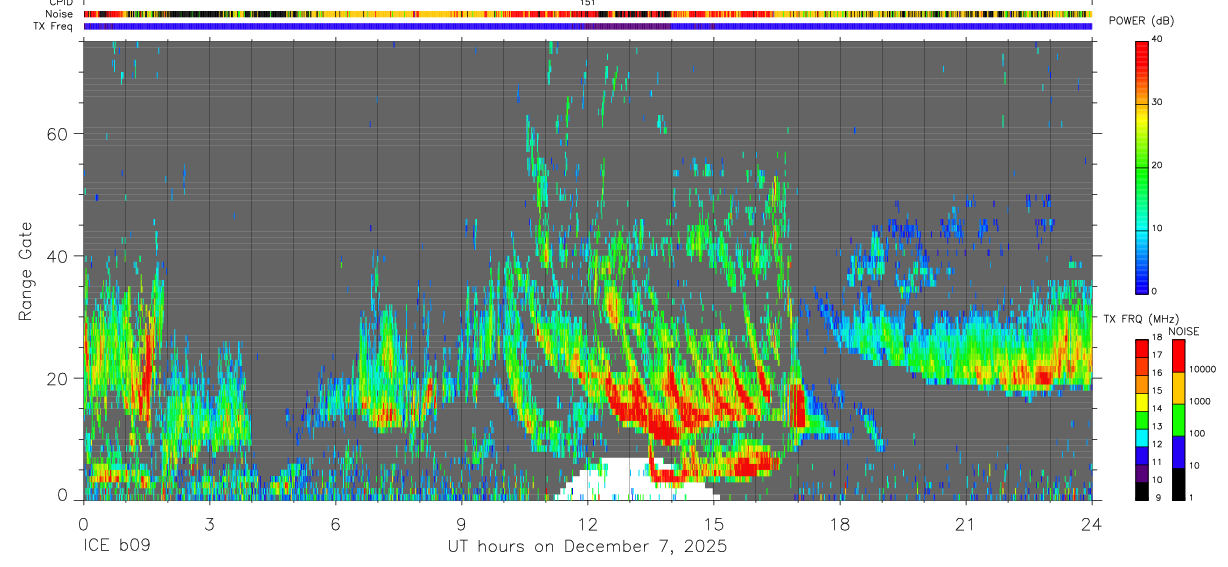Click the red 17–18 MHz swatch in TX FRQ legend
The image size is (1228, 567).
click(1142, 348)
